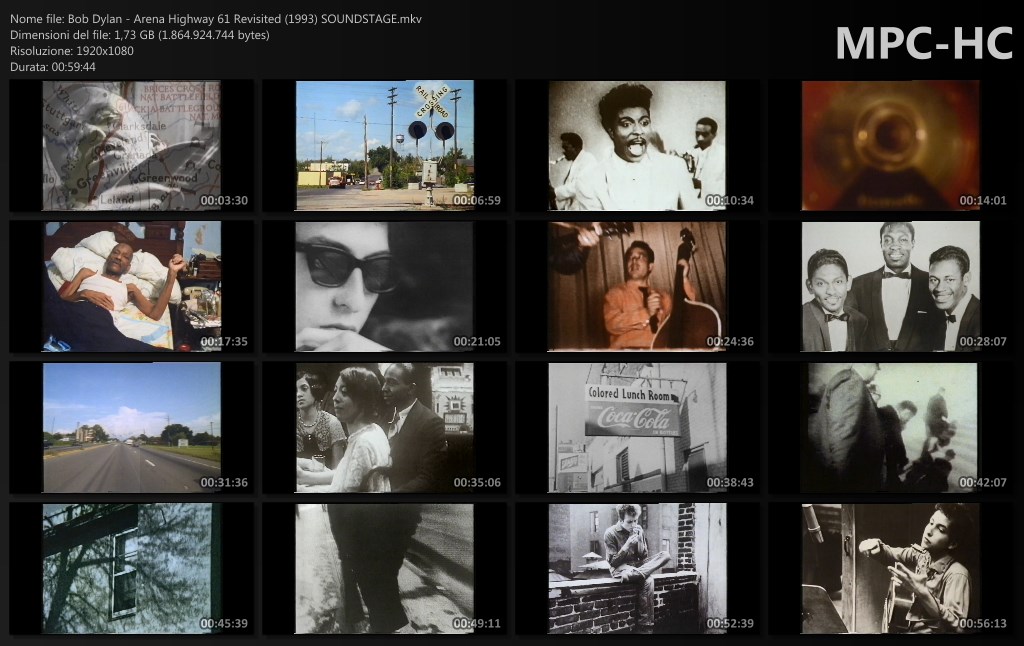Select the sunglasses close-up thumbnail at 00:21:05
The height and width of the screenshot is (646, 1024).
[x=385, y=286]
